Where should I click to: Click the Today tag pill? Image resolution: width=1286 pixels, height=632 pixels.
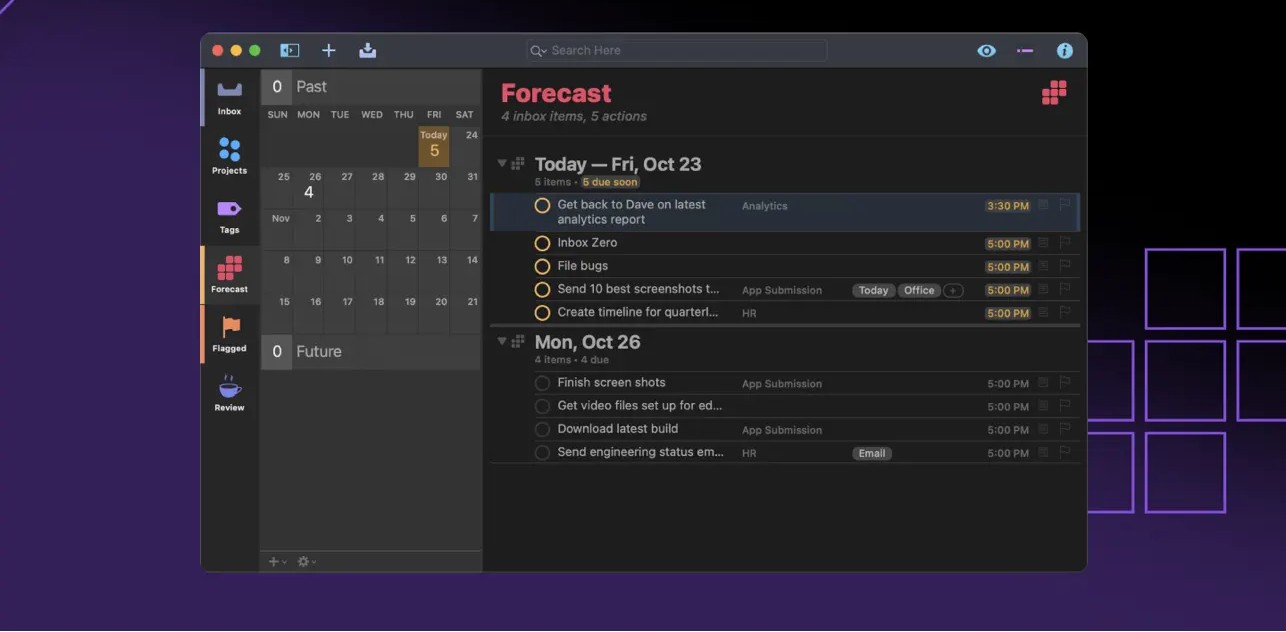(873, 290)
